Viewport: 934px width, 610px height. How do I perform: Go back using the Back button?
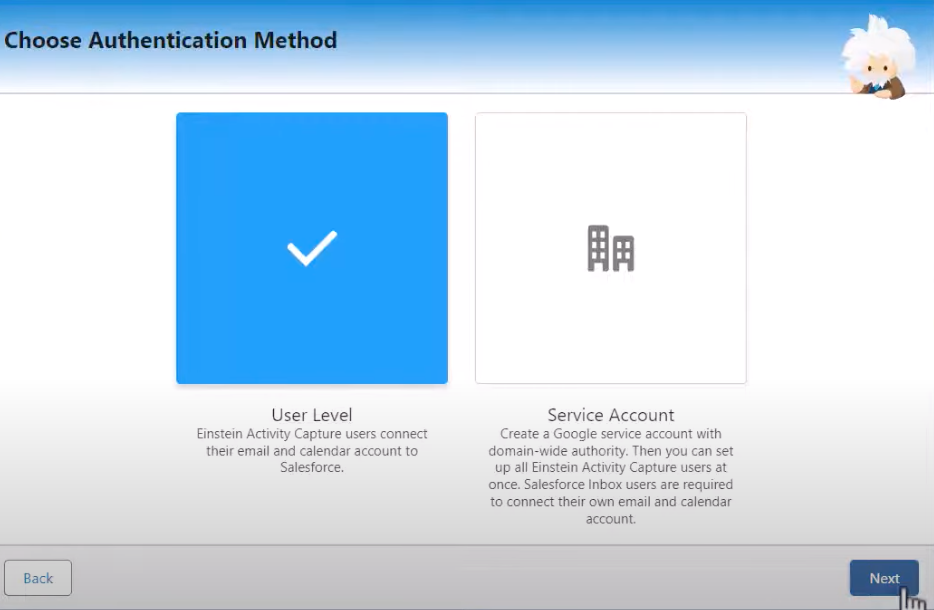[38, 578]
